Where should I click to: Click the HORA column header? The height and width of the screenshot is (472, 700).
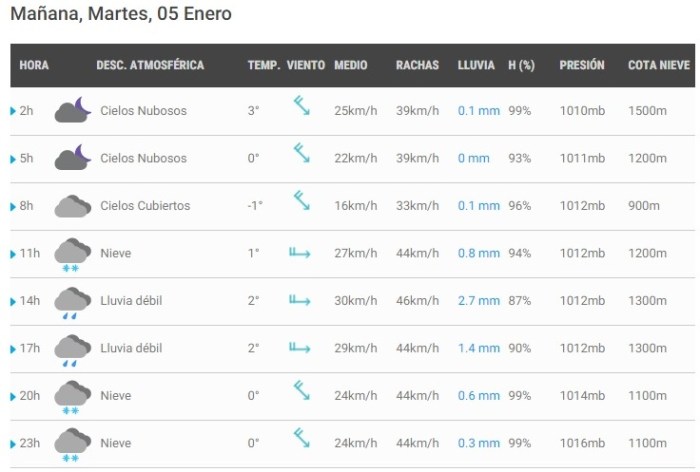pos(34,66)
